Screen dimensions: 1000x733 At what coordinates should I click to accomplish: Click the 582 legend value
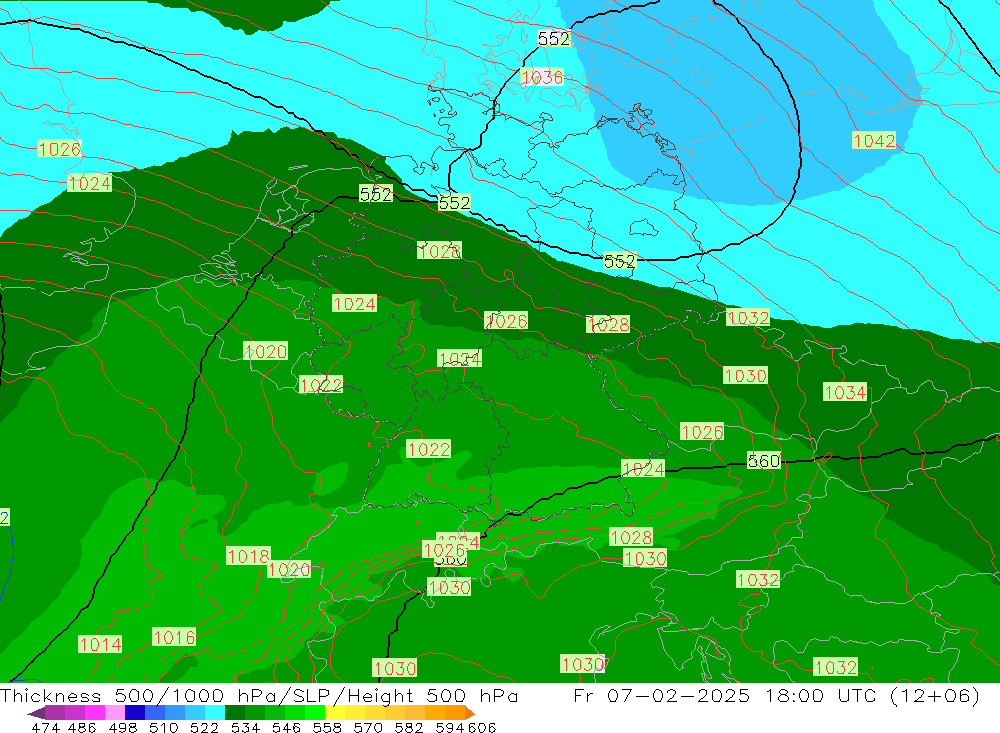tap(409, 727)
